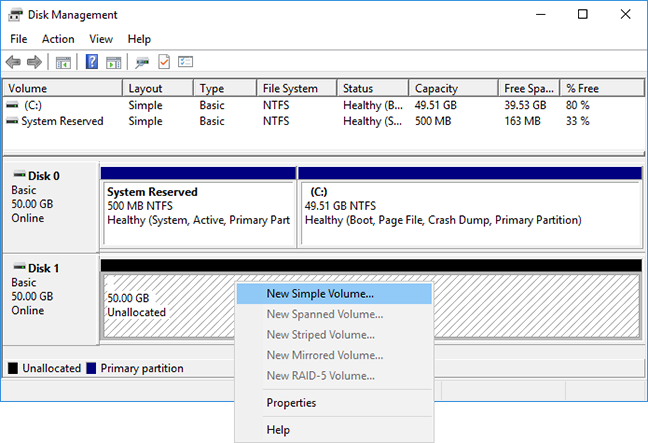Click the Disk 1 label panel

coord(51,300)
